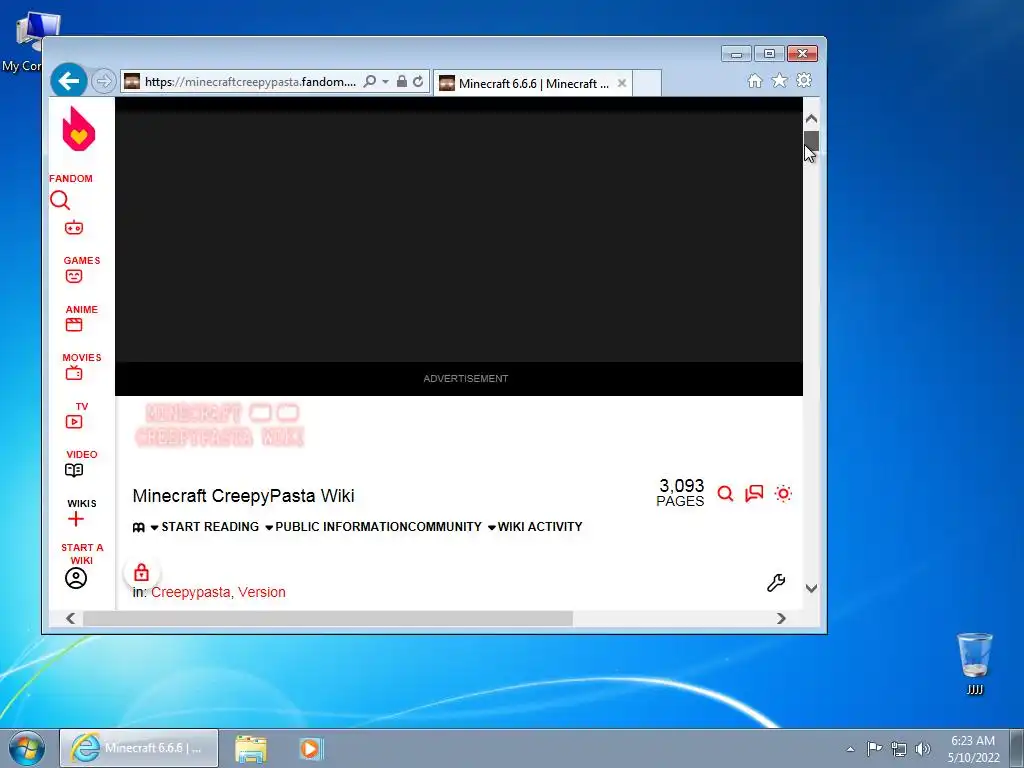Open Windows Explorer from the taskbar
Screen dimensions: 1024x768
click(x=251, y=748)
